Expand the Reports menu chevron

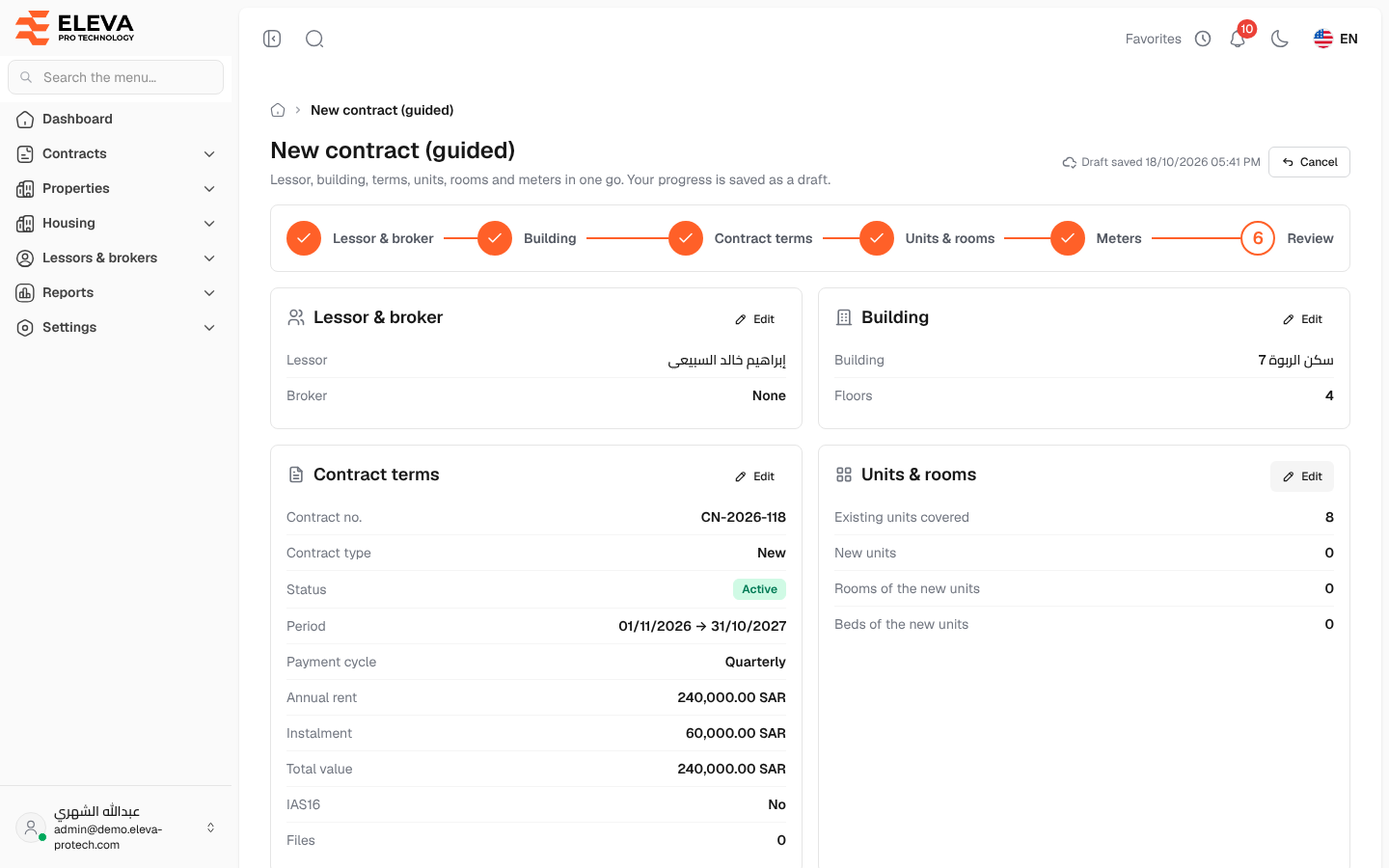[x=209, y=293]
